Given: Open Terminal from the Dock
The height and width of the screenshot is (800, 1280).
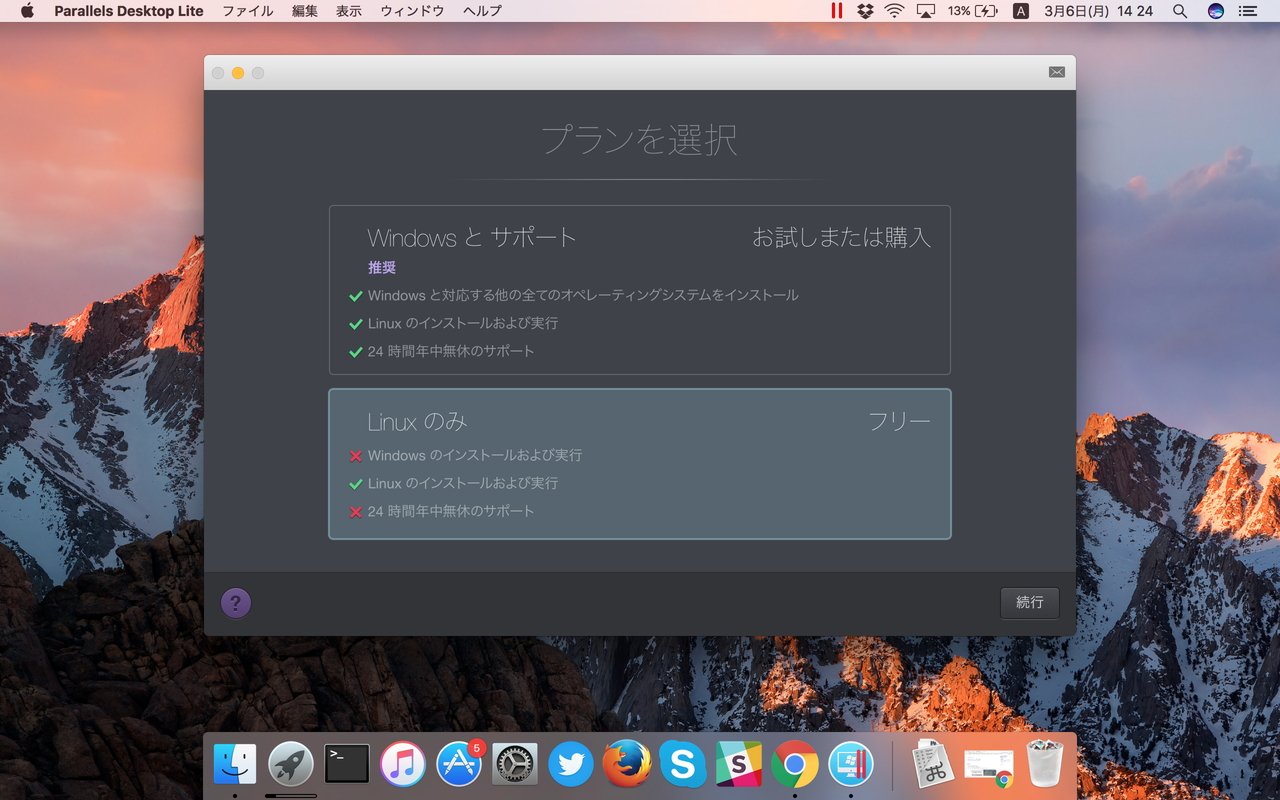Looking at the screenshot, I should pyautogui.click(x=346, y=764).
